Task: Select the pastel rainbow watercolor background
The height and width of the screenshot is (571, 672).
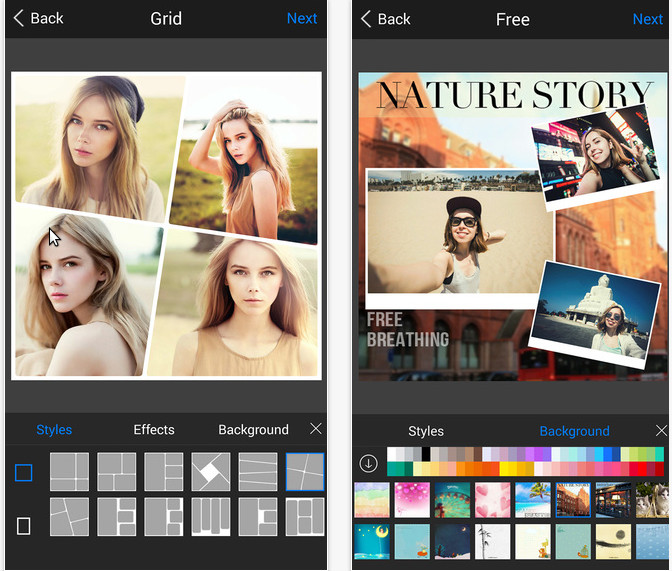Action: (x=372, y=500)
